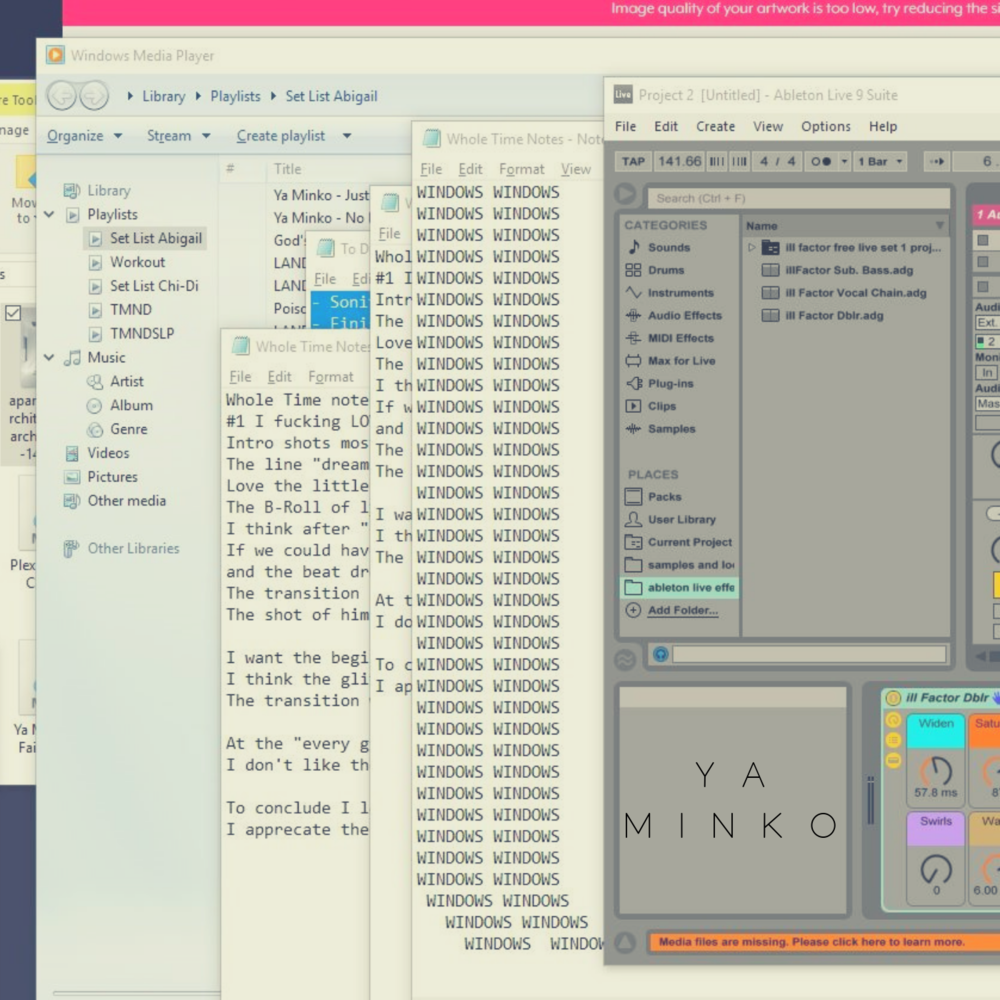Click the Name column sort arrow
Image resolution: width=1000 pixels, height=1000 pixels.
(x=939, y=225)
